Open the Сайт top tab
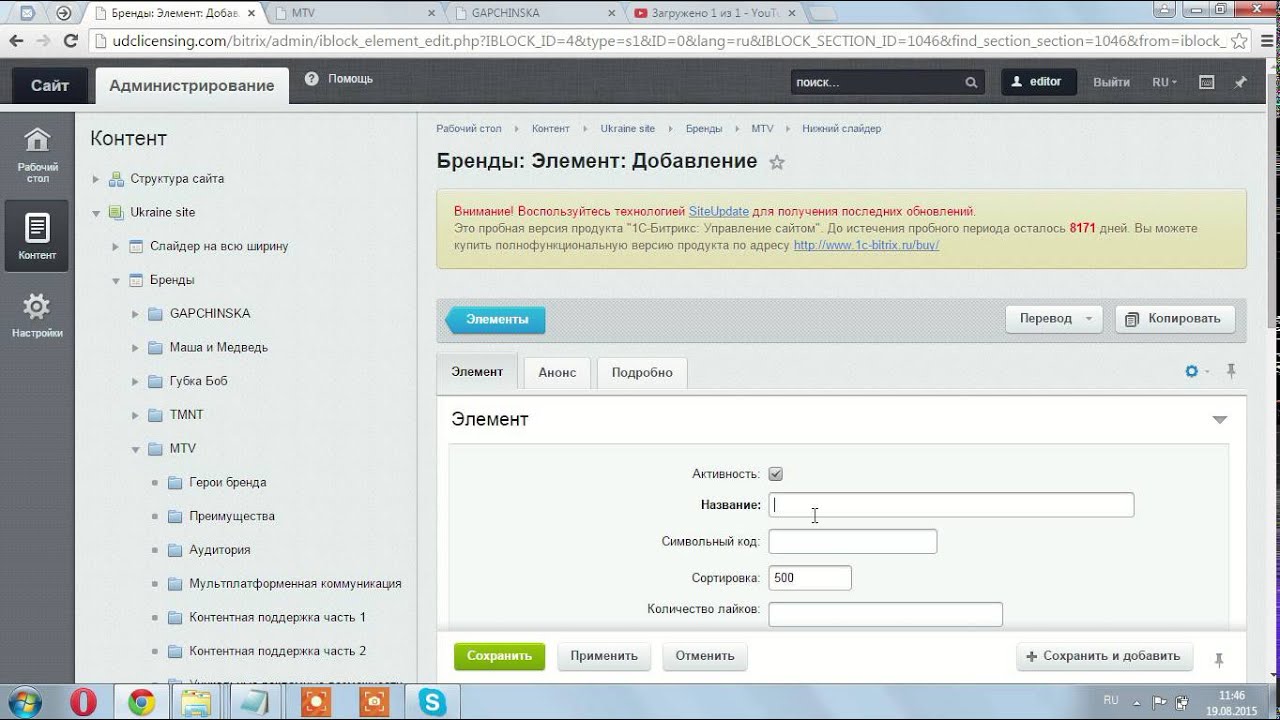The height and width of the screenshot is (720, 1280). tap(50, 85)
